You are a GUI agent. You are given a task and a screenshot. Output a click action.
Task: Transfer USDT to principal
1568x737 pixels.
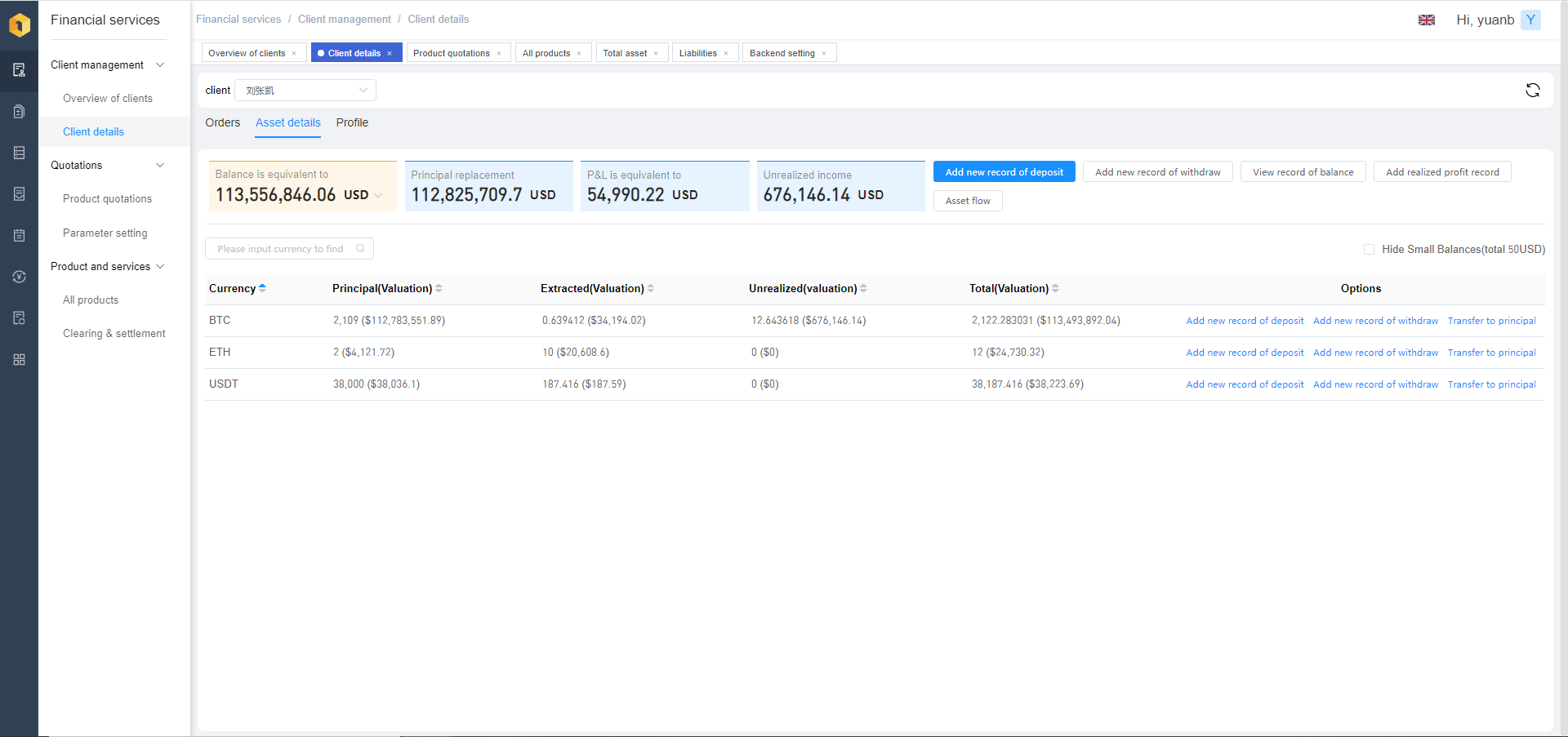[1492, 384]
